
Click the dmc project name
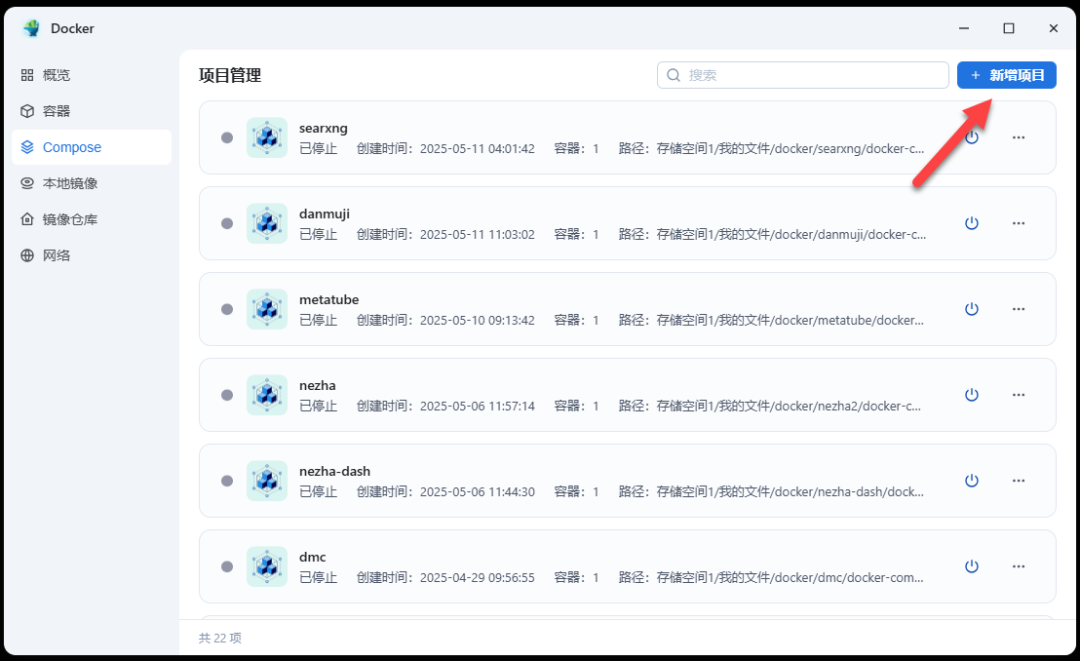click(x=313, y=557)
